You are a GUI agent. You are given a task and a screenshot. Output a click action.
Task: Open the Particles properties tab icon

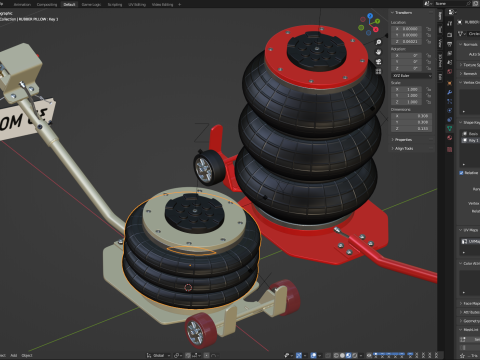(x=450, y=101)
